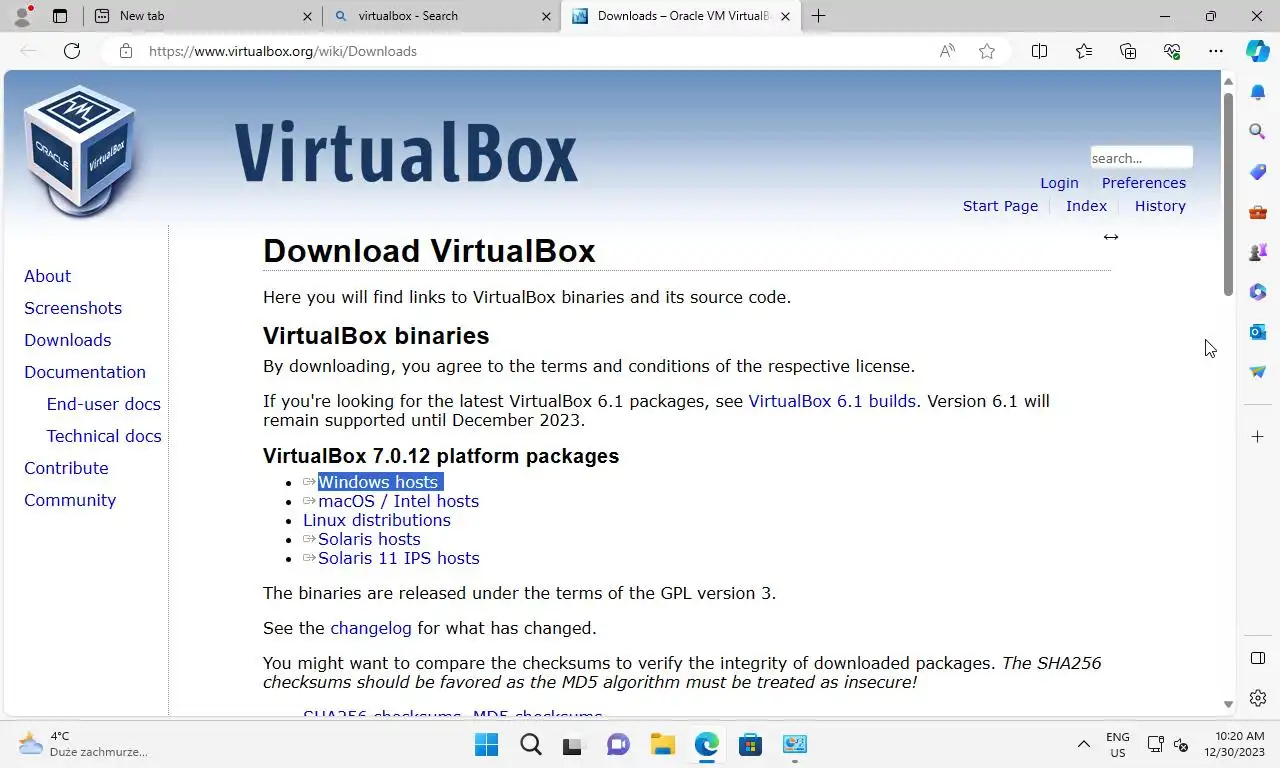Open Drop paper plane icon in sidebar
The width and height of the screenshot is (1280, 768).
pos(1258,372)
